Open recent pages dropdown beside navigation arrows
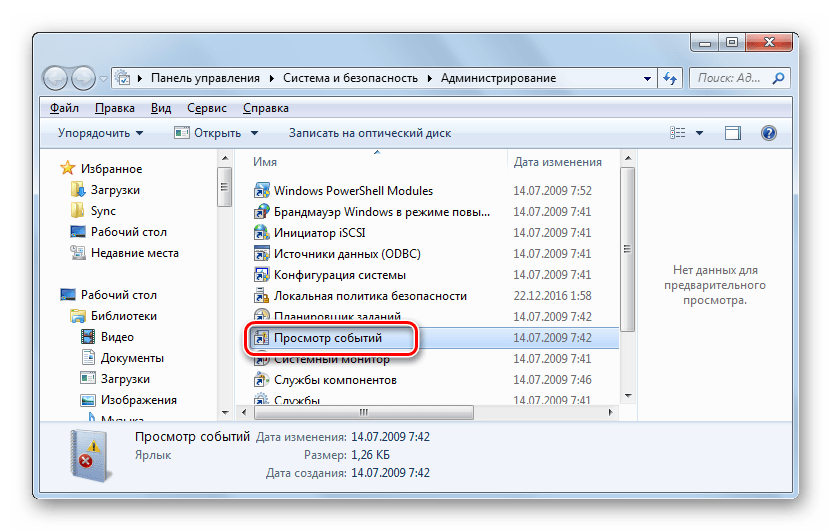The width and height of the screenshot is (832, 532). point(103,79)
